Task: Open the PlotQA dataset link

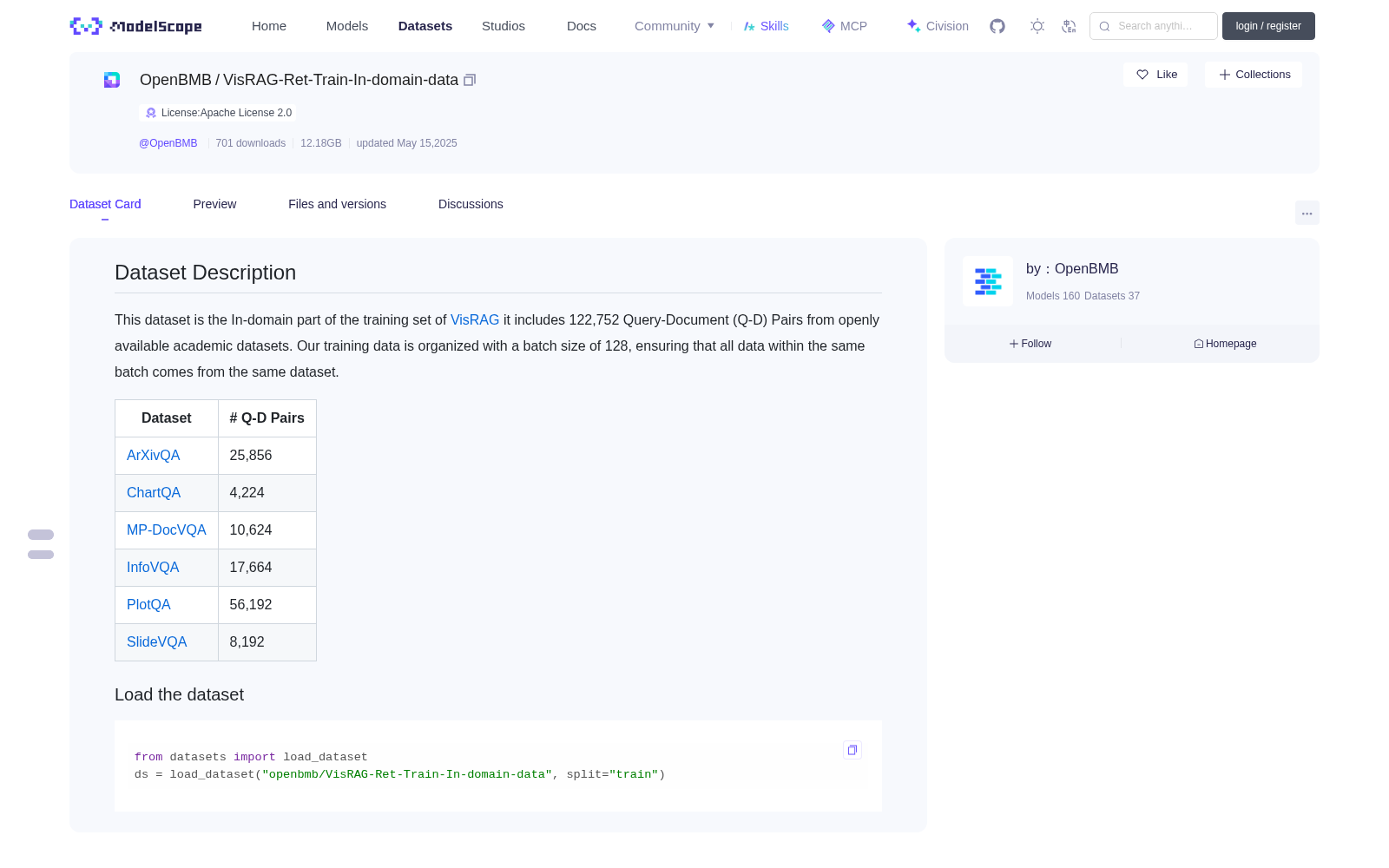Action: point(148,605)
